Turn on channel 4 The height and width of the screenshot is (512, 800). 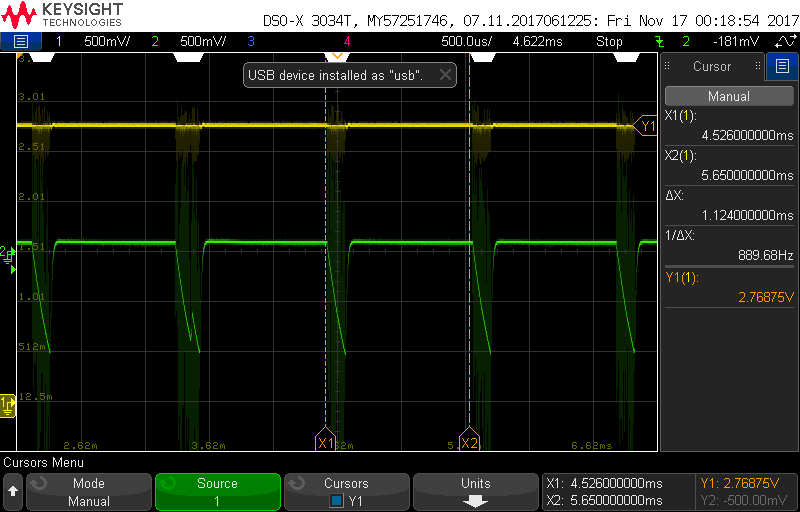(x=347, y=42)
